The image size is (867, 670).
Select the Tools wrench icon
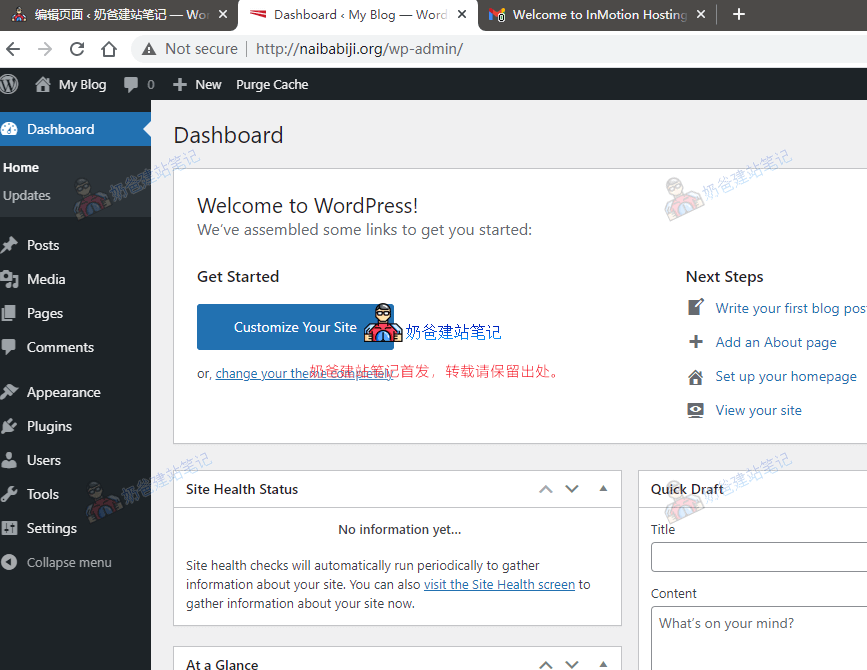(x=10, y=494)
